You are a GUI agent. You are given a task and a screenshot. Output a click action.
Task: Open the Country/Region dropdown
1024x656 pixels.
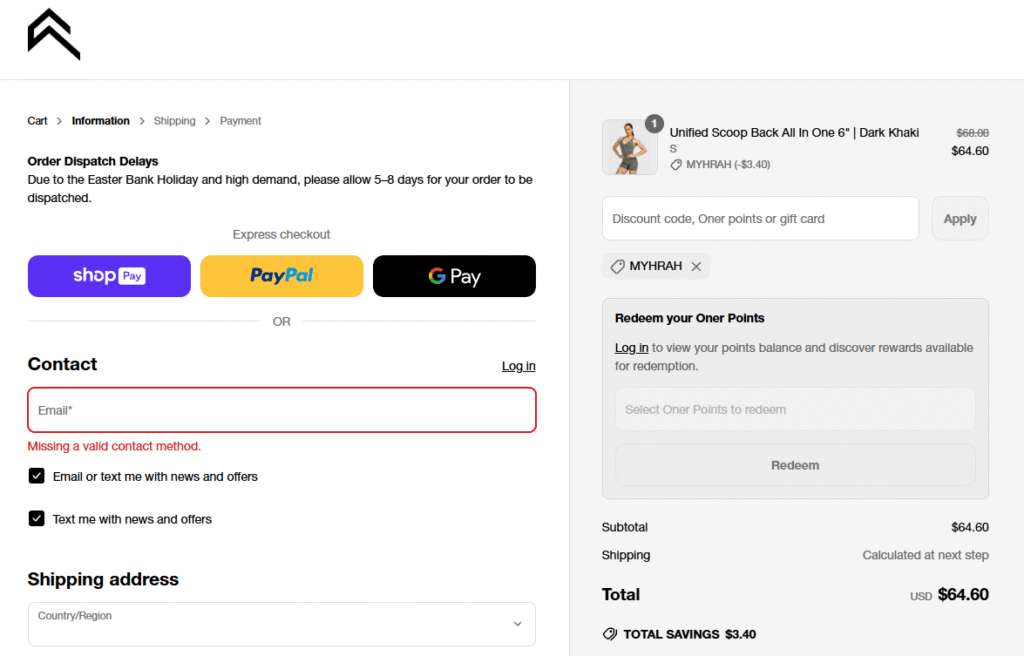coord(282,624)
